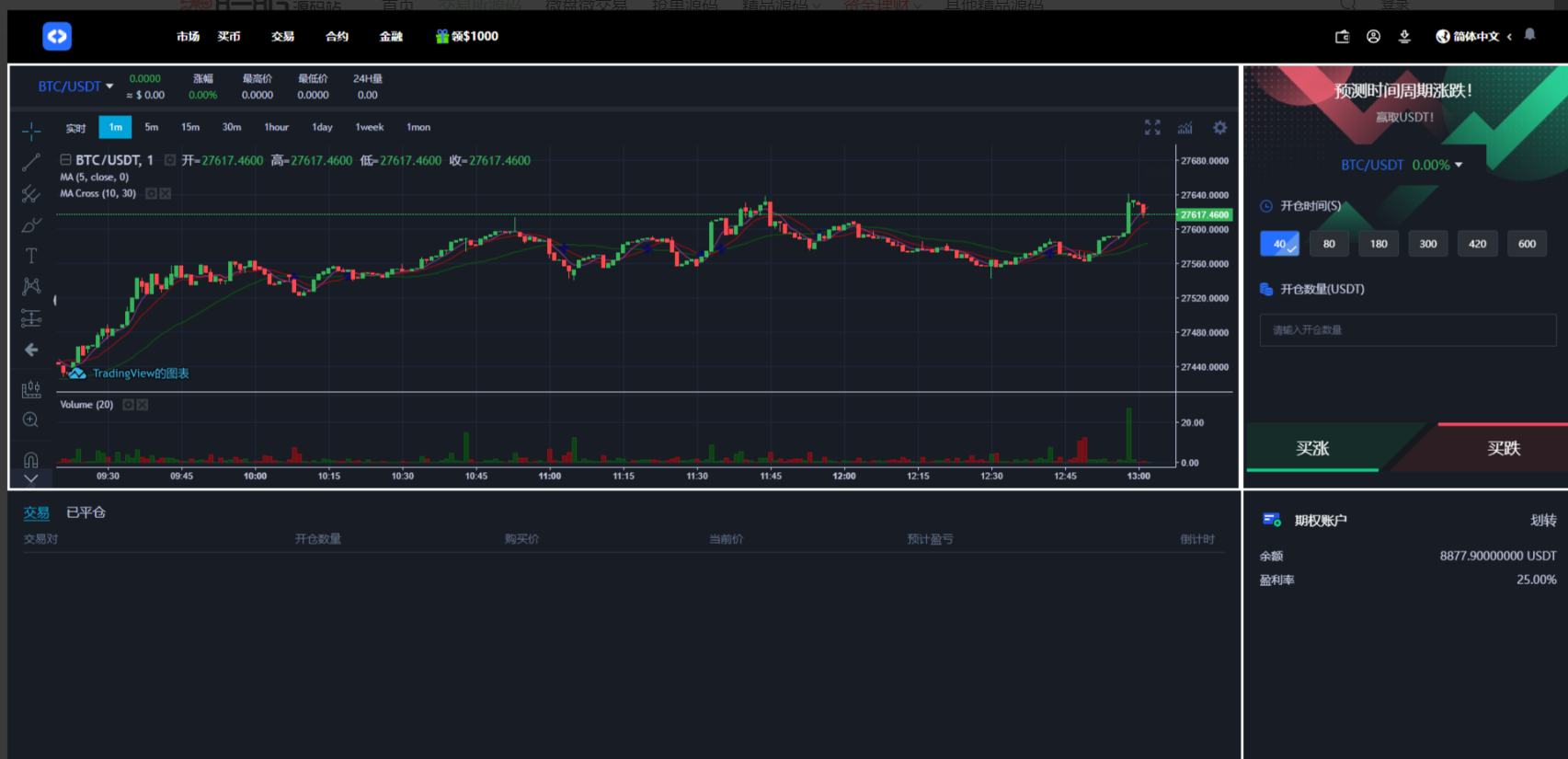
Task: Select the 600 second duration option
Action: click(x=1527, y=244)
